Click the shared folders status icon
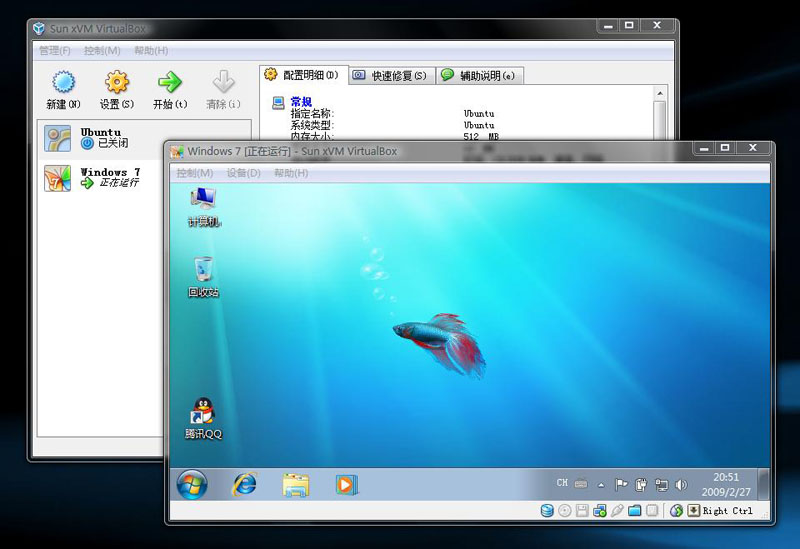This screenshot has height=549, width=800. (x=634, y=511)
